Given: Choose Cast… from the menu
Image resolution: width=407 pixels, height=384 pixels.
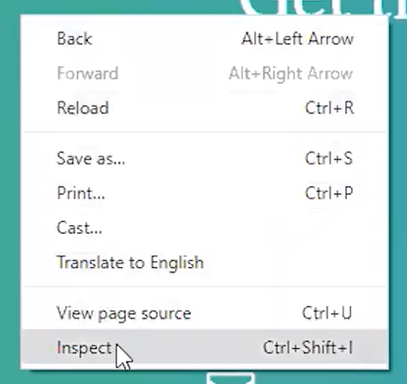Looking at the screenshot, I should (x=205, y=228).
